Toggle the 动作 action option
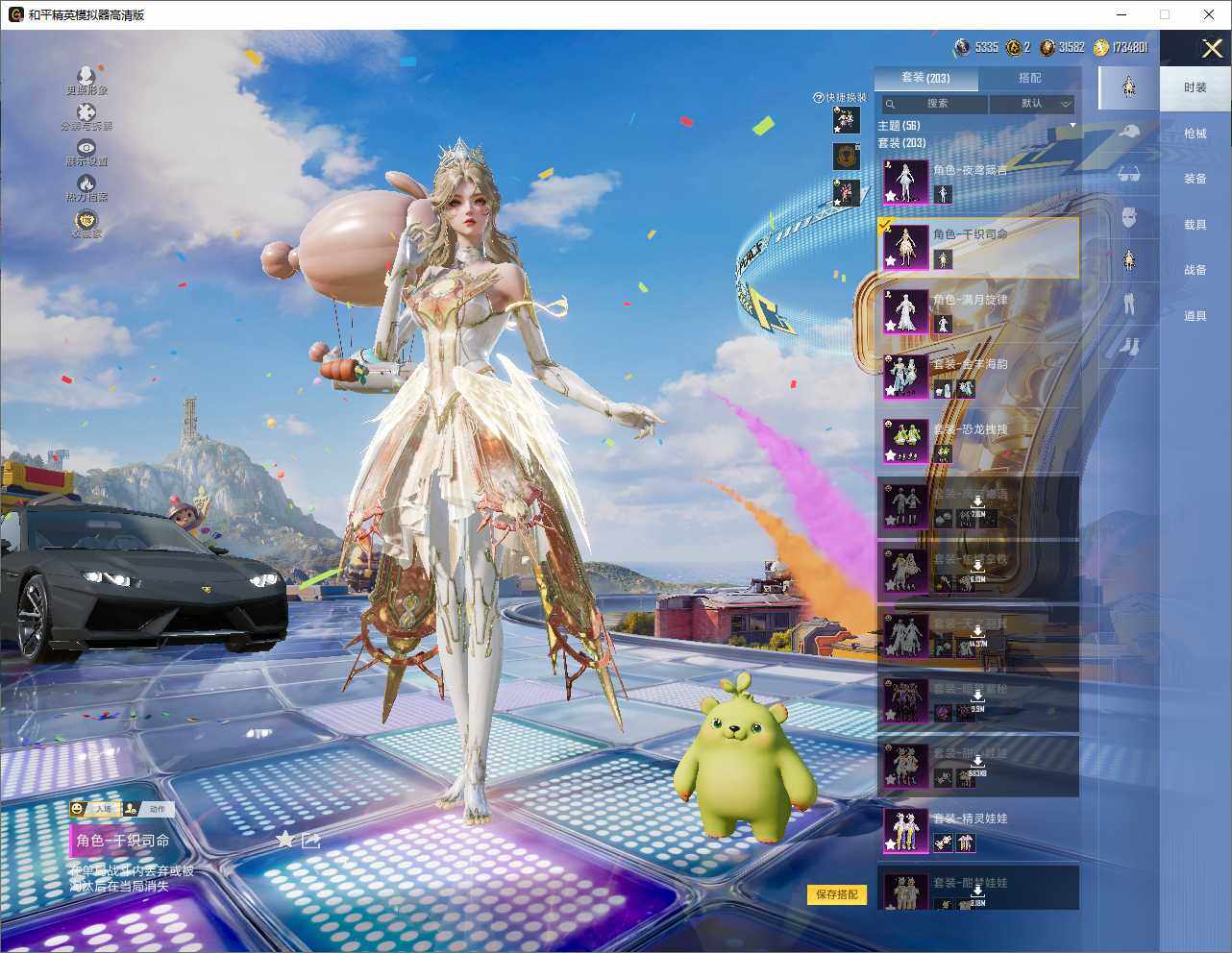The image size is (1232, 953). point(149,809)
